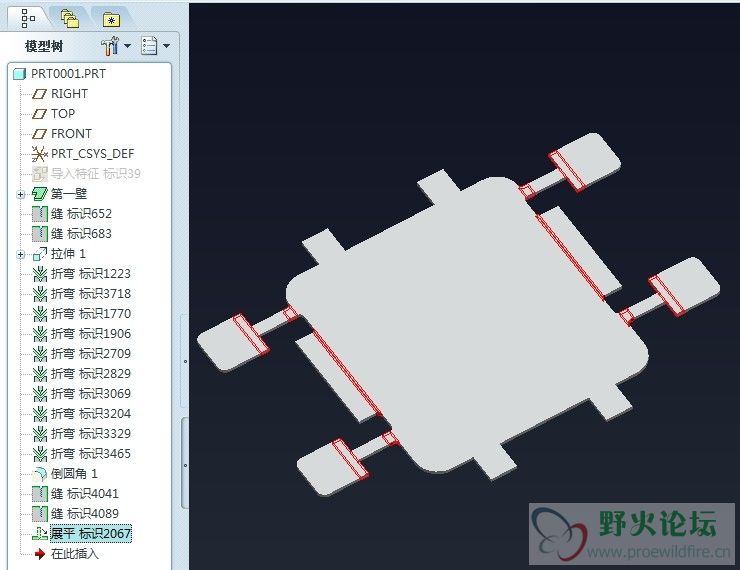Open the Folder Browser navigator tab

pyautogui.click(x=70, y=19)
